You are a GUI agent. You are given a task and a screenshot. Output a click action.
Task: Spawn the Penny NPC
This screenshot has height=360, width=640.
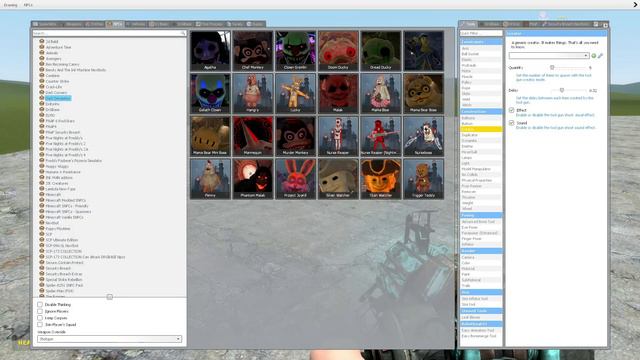tap(210, 179)
